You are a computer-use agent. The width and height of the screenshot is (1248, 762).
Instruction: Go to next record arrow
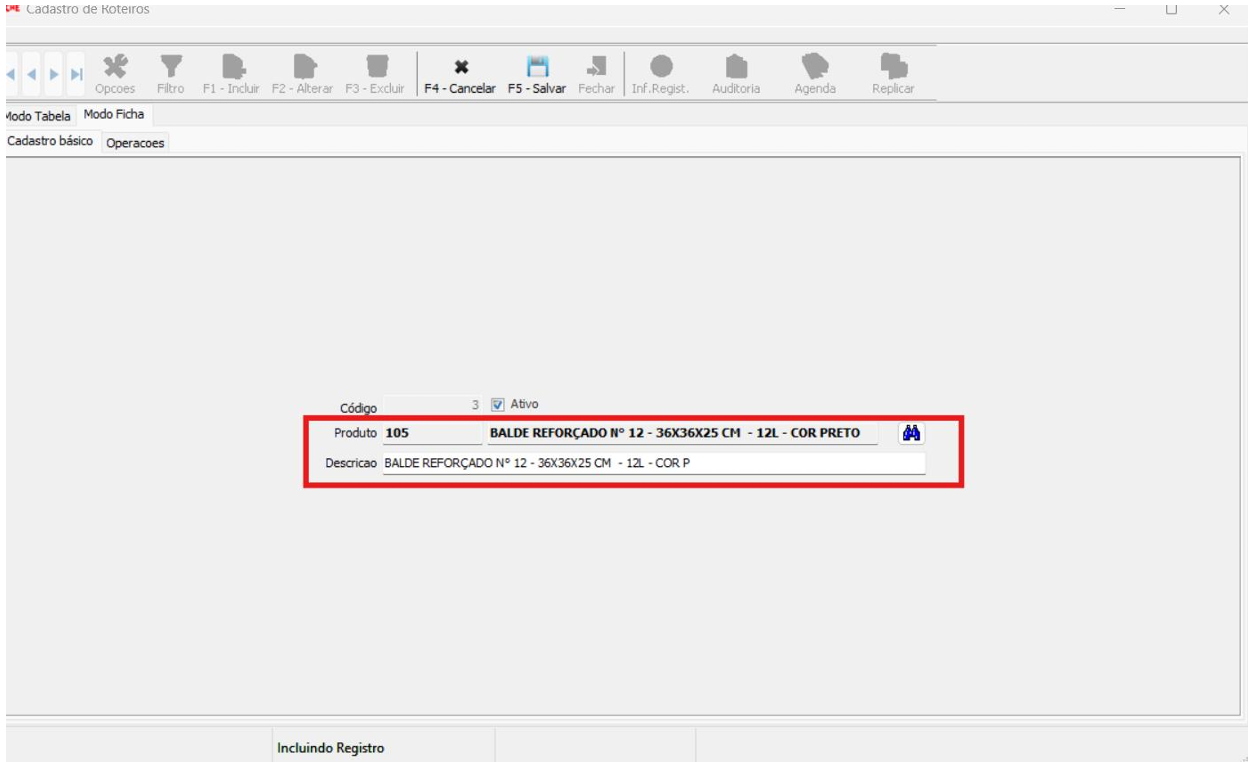[55, 76]
